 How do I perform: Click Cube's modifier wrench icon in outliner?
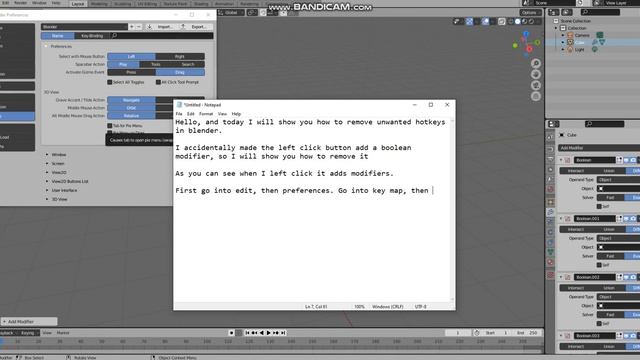pyautogui.click(x=595, y=42)
